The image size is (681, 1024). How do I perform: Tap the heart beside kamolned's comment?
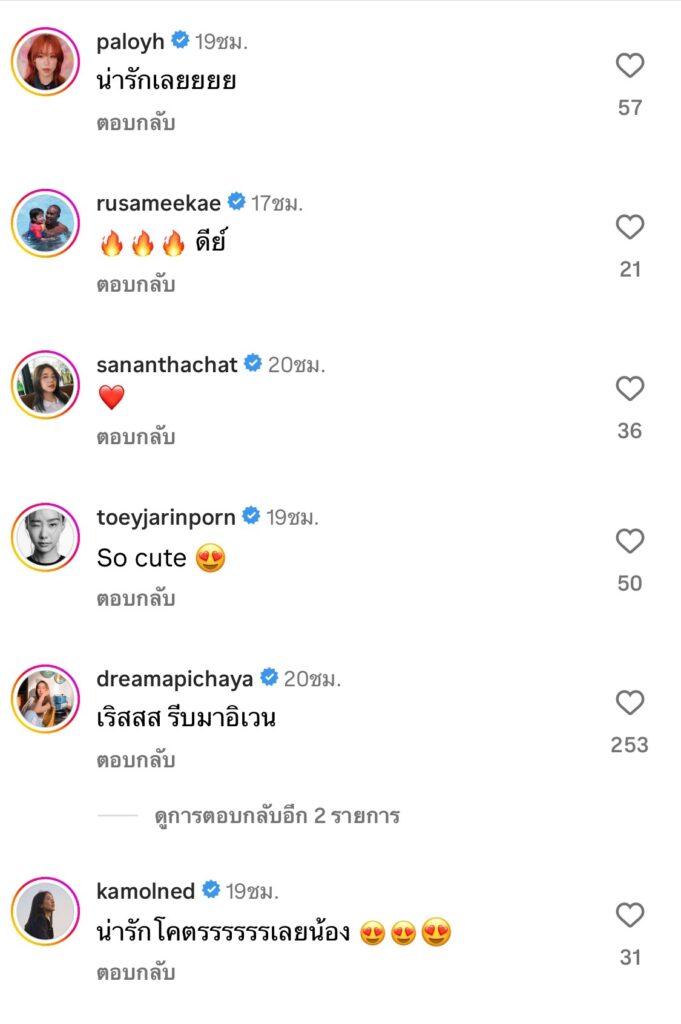(x=629, y=915)
